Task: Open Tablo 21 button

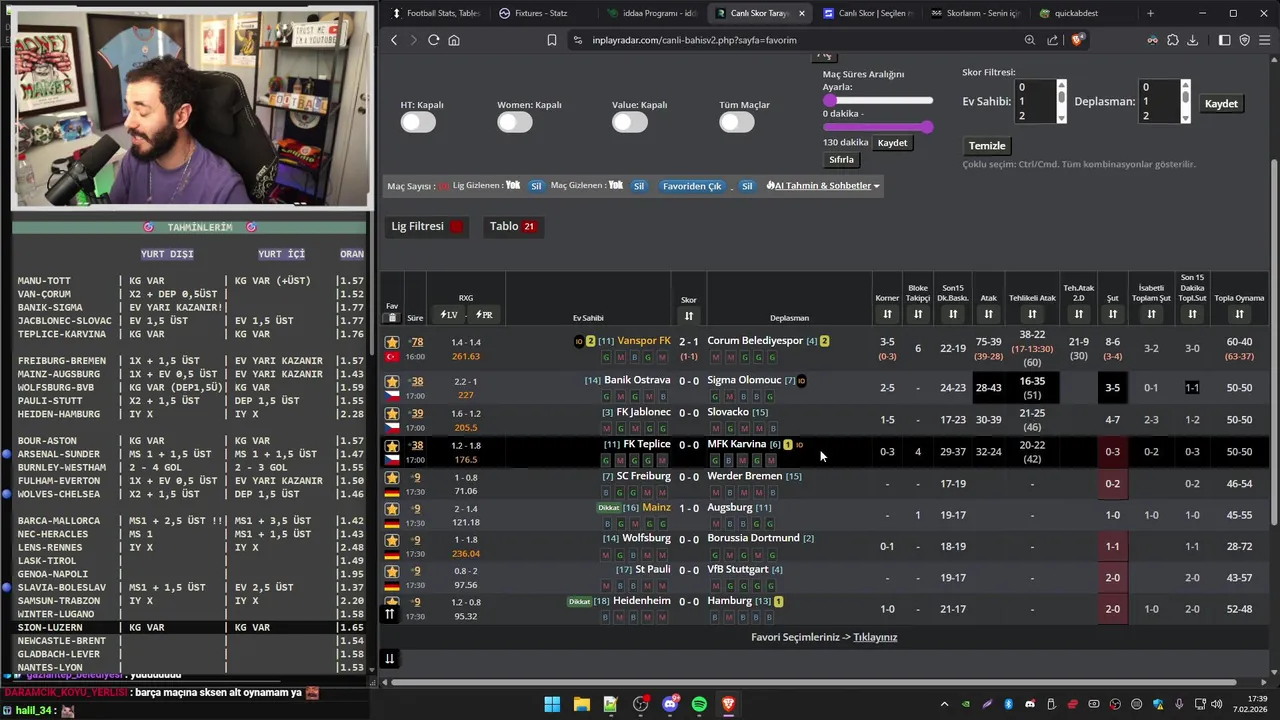Action: [513, 226]
